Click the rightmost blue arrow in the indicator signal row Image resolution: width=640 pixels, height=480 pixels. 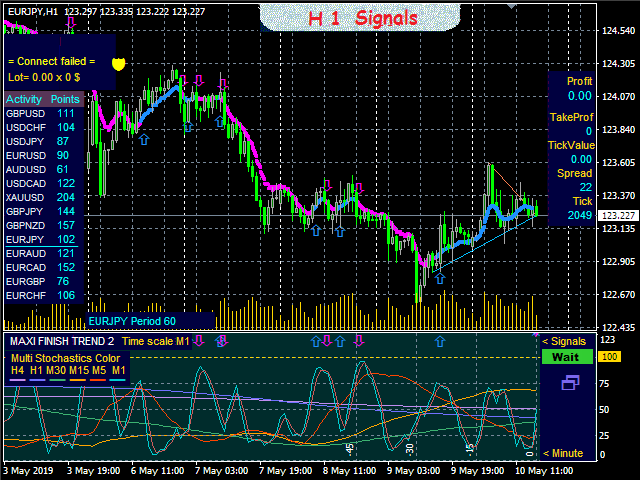pos(440,341)
